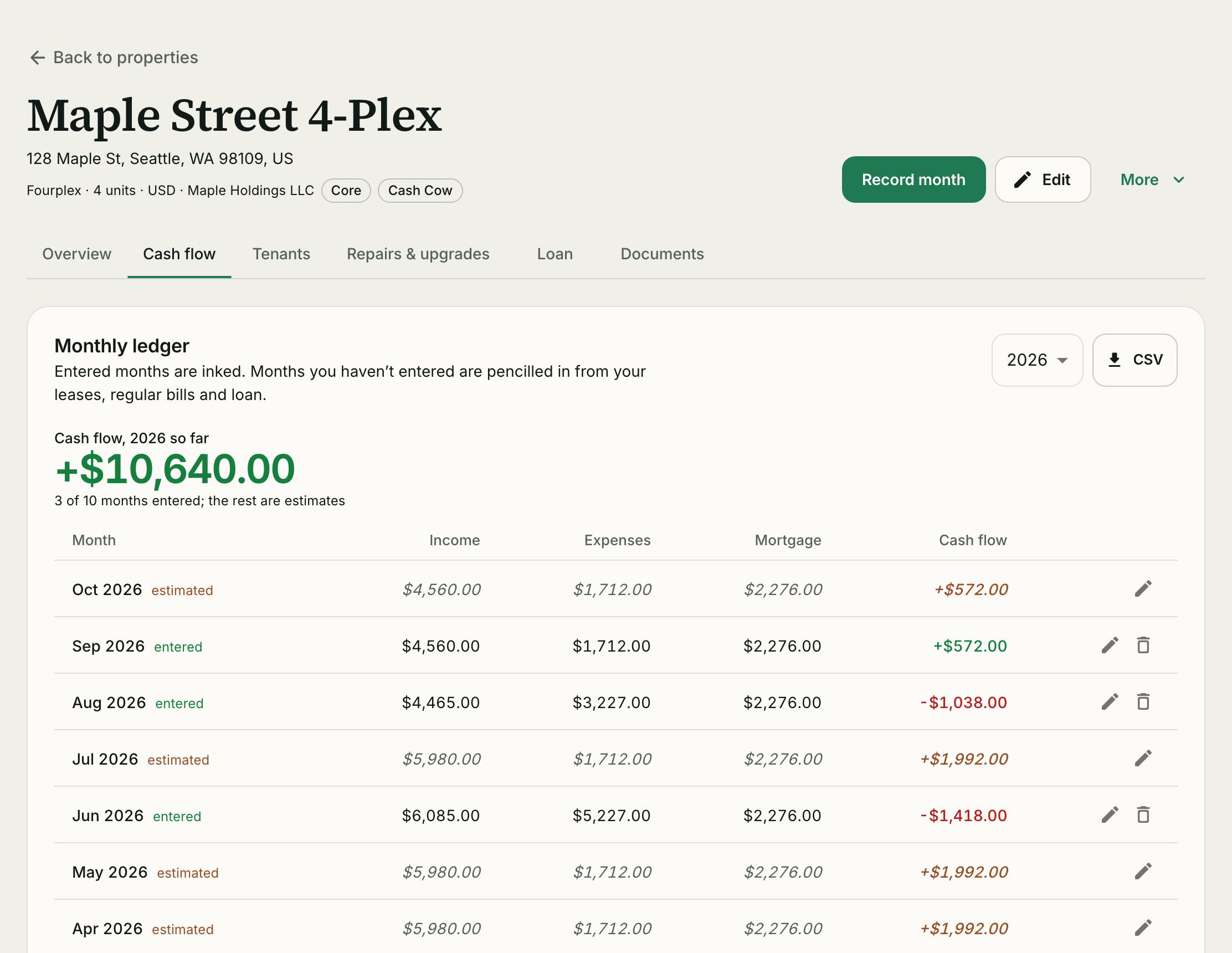The height and width of the screenshot is (953, 1232).
Task: Edit the May 2026 estimated row
Action: pyautogui.click(x=1143, y=871)
